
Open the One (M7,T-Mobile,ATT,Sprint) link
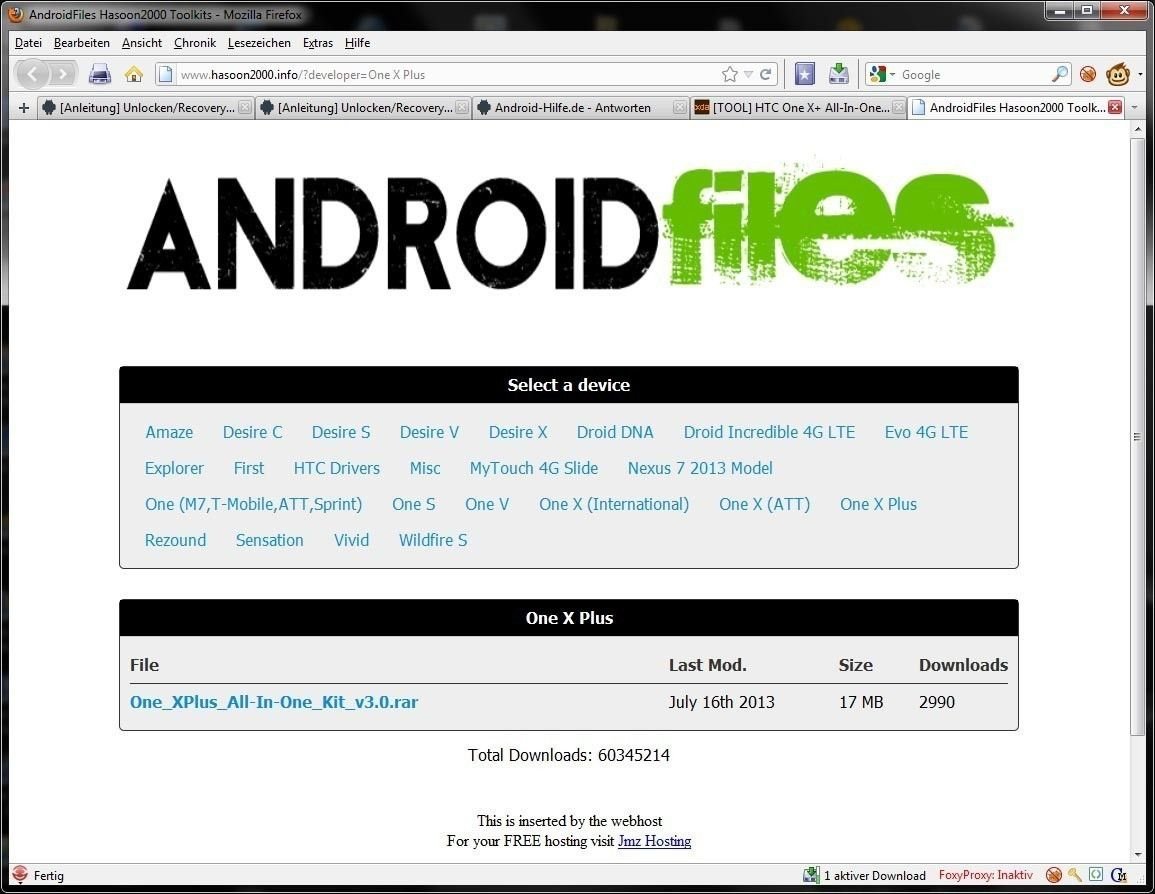(x=253, y=504)
